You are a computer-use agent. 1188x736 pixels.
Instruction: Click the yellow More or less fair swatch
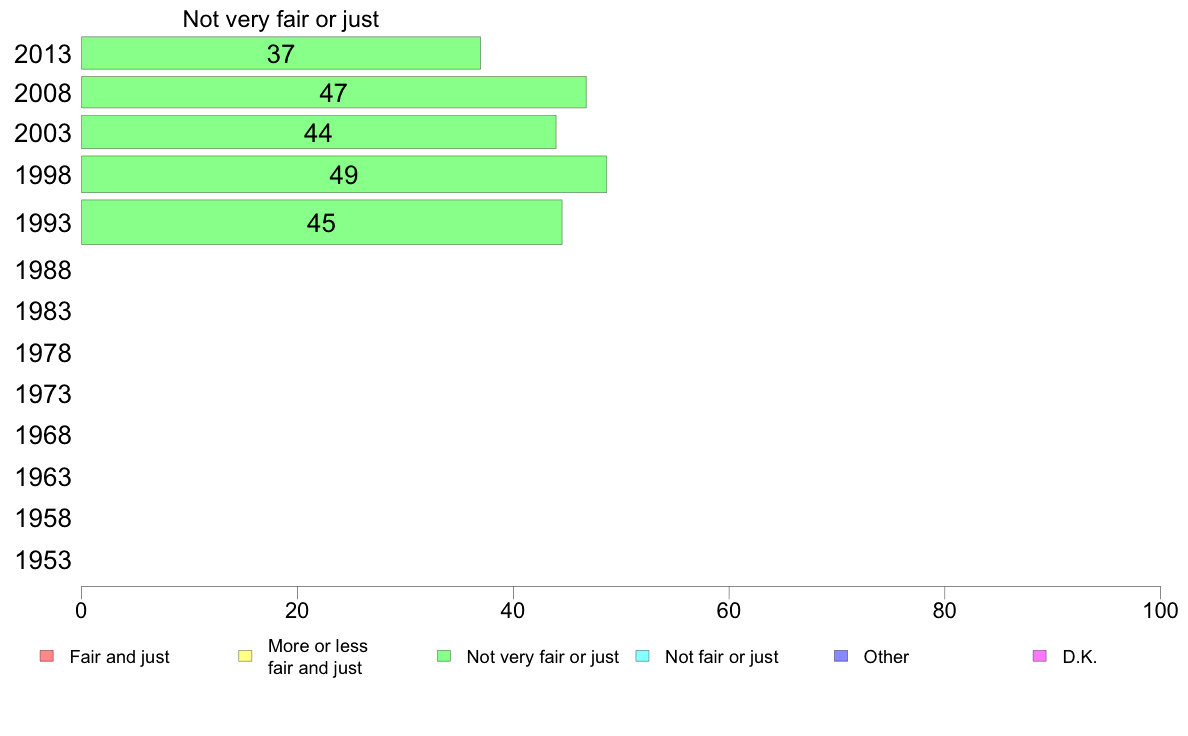click(245, 656)
